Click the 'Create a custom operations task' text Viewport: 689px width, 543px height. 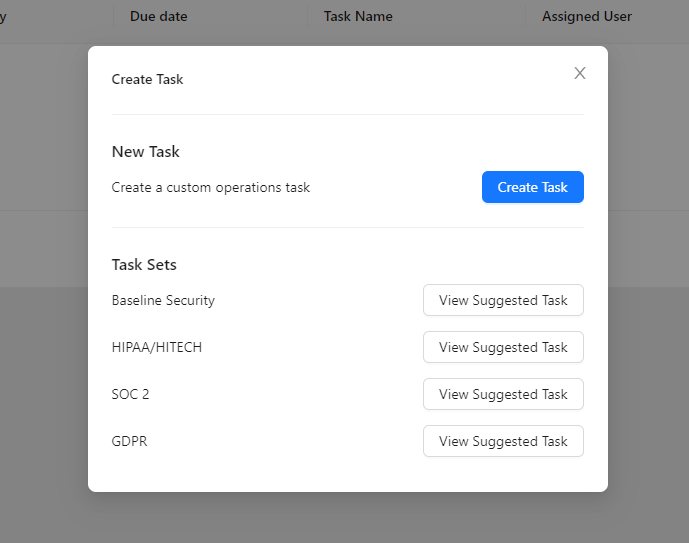tap(211, 187)
